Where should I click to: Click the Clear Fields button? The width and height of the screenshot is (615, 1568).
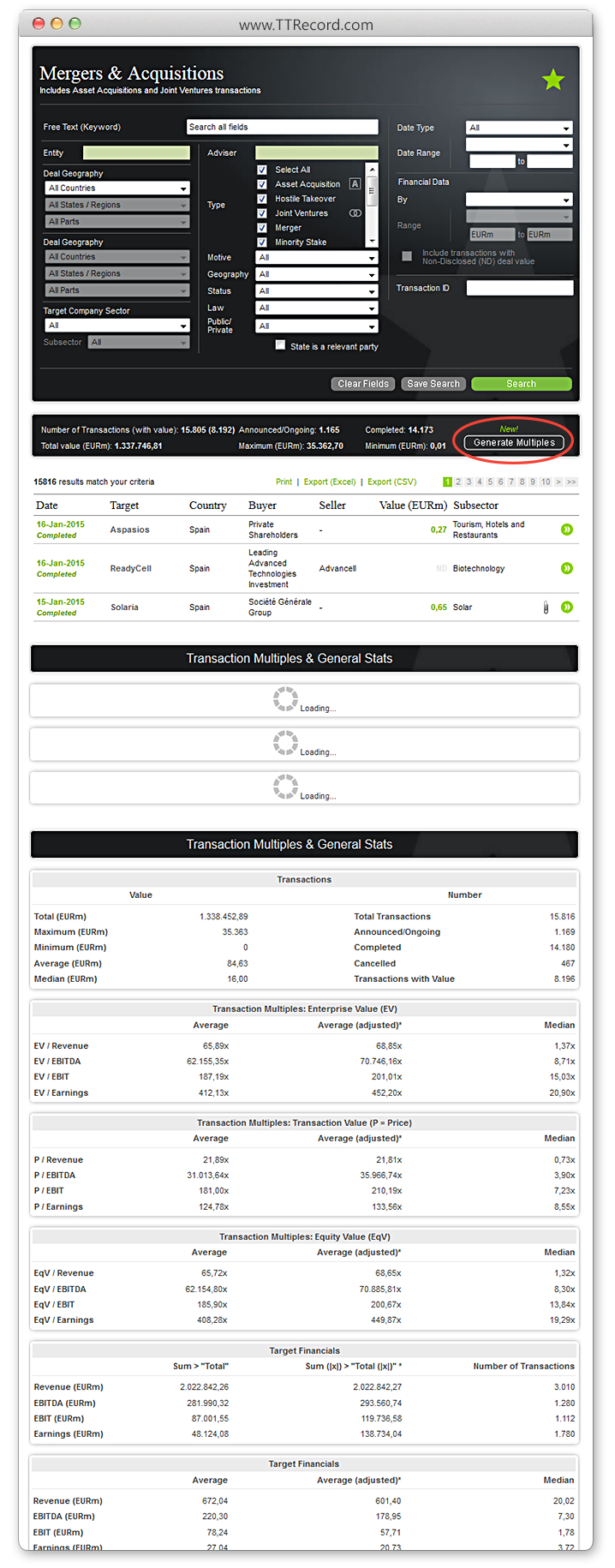coord(363,384)
